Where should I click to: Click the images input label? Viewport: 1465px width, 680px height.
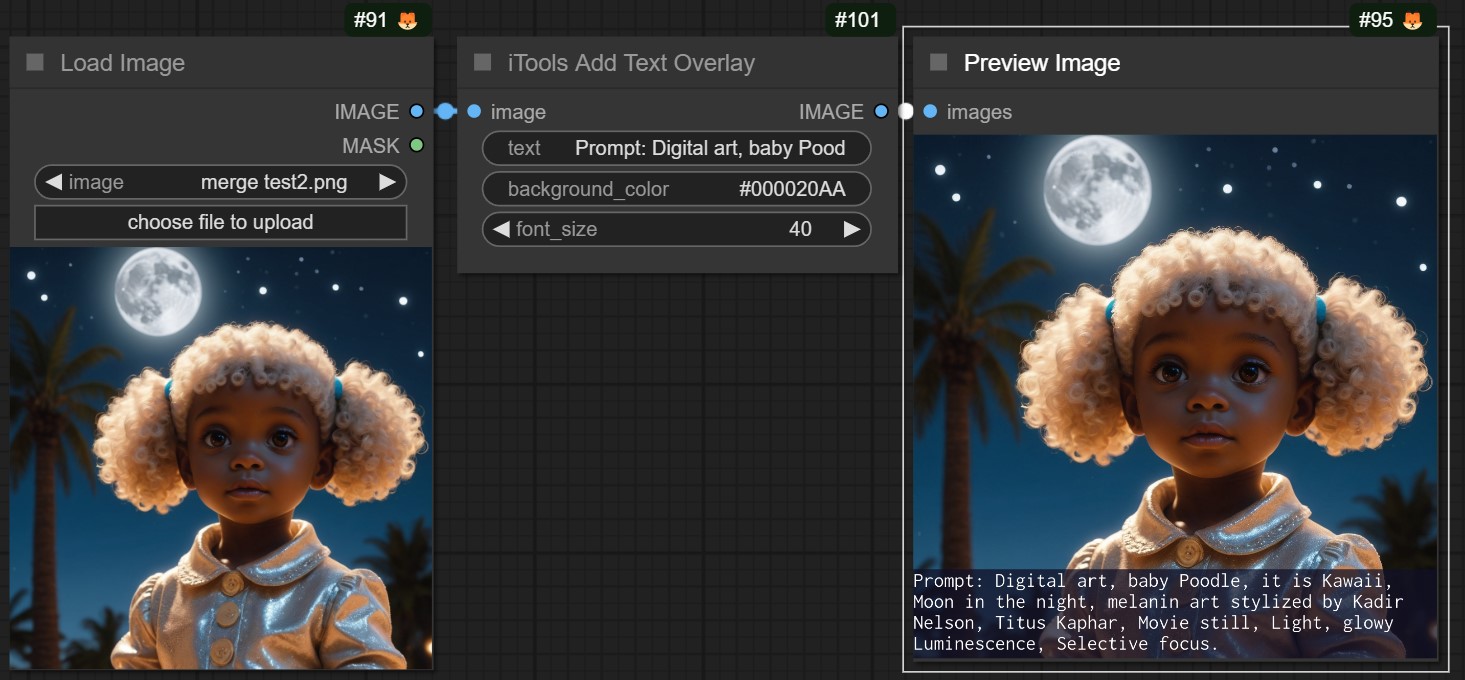pyautogui.click(x=979, y=112)
